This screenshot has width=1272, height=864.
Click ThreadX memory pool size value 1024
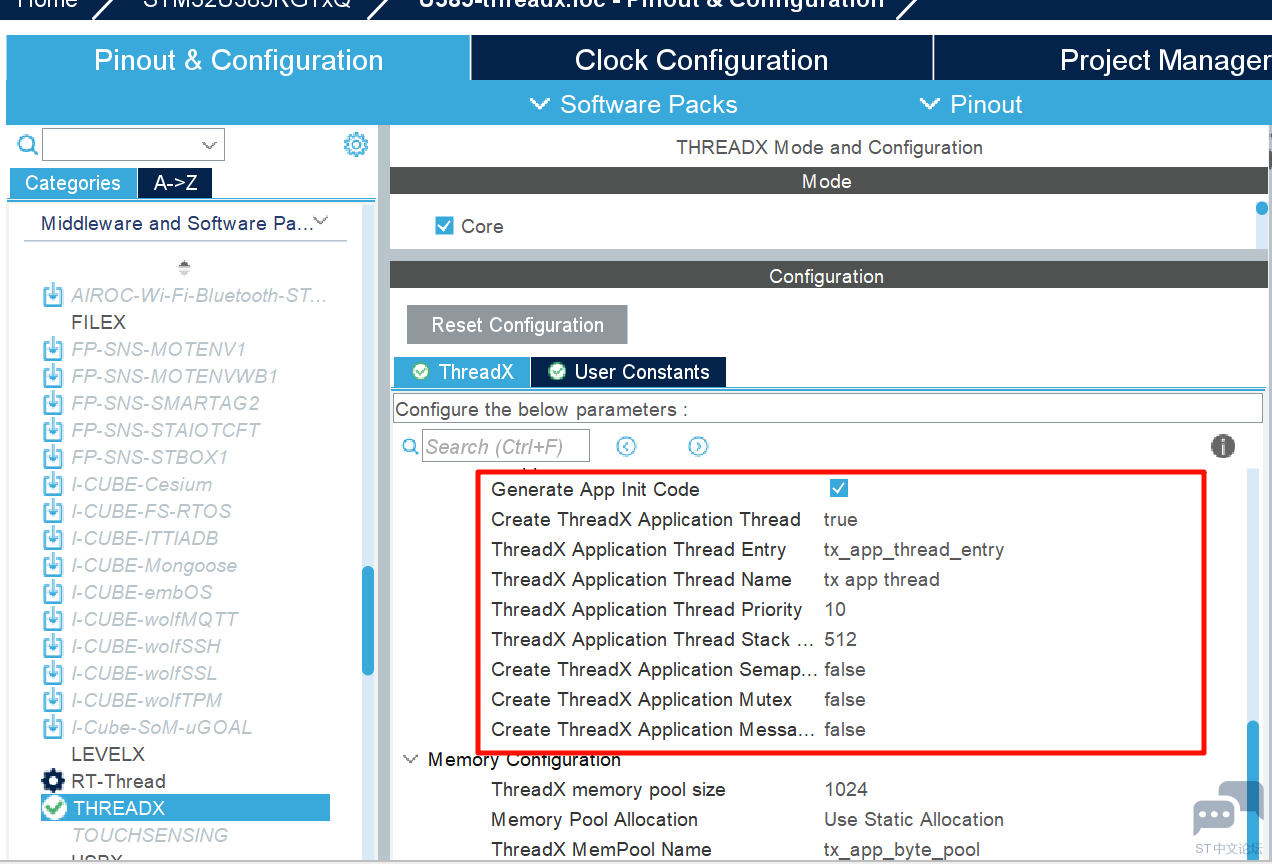click(846, 789)
